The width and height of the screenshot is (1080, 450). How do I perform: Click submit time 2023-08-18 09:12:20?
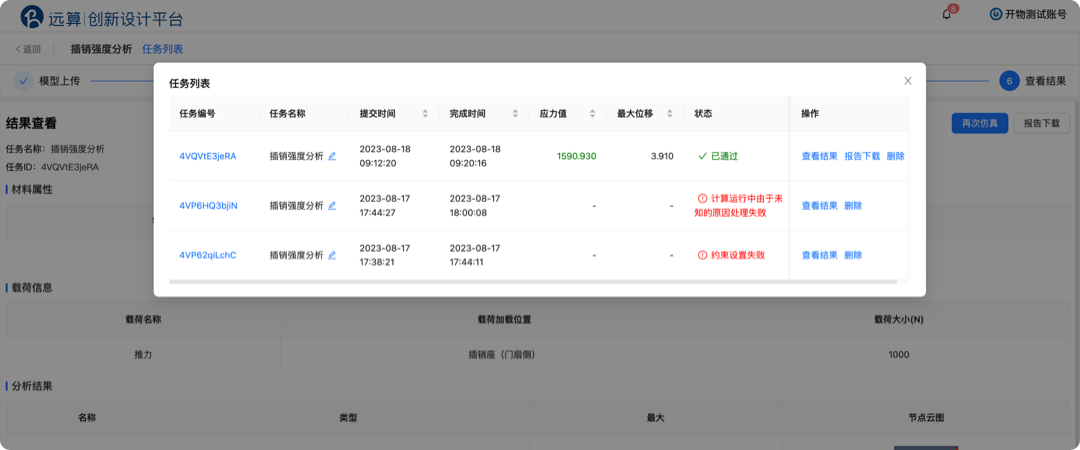coord(386,156)
